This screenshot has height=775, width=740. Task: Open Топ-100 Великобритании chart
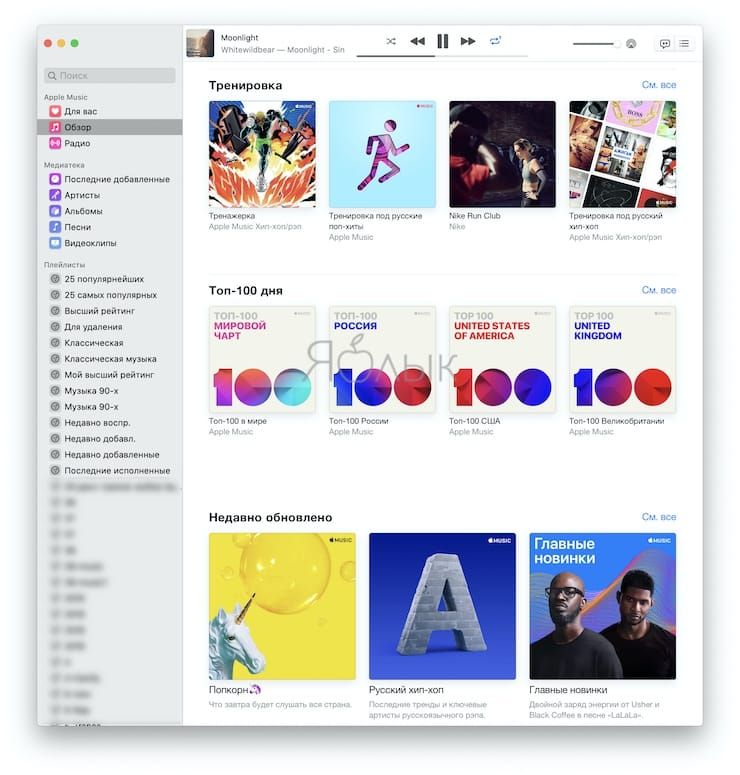tap(622, 359)
